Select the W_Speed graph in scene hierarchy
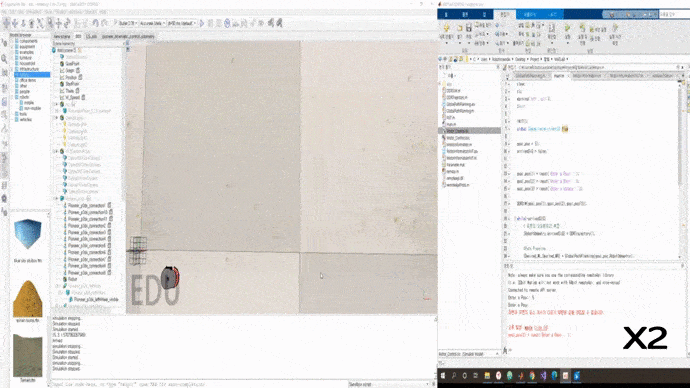 (x=73, y=98)
